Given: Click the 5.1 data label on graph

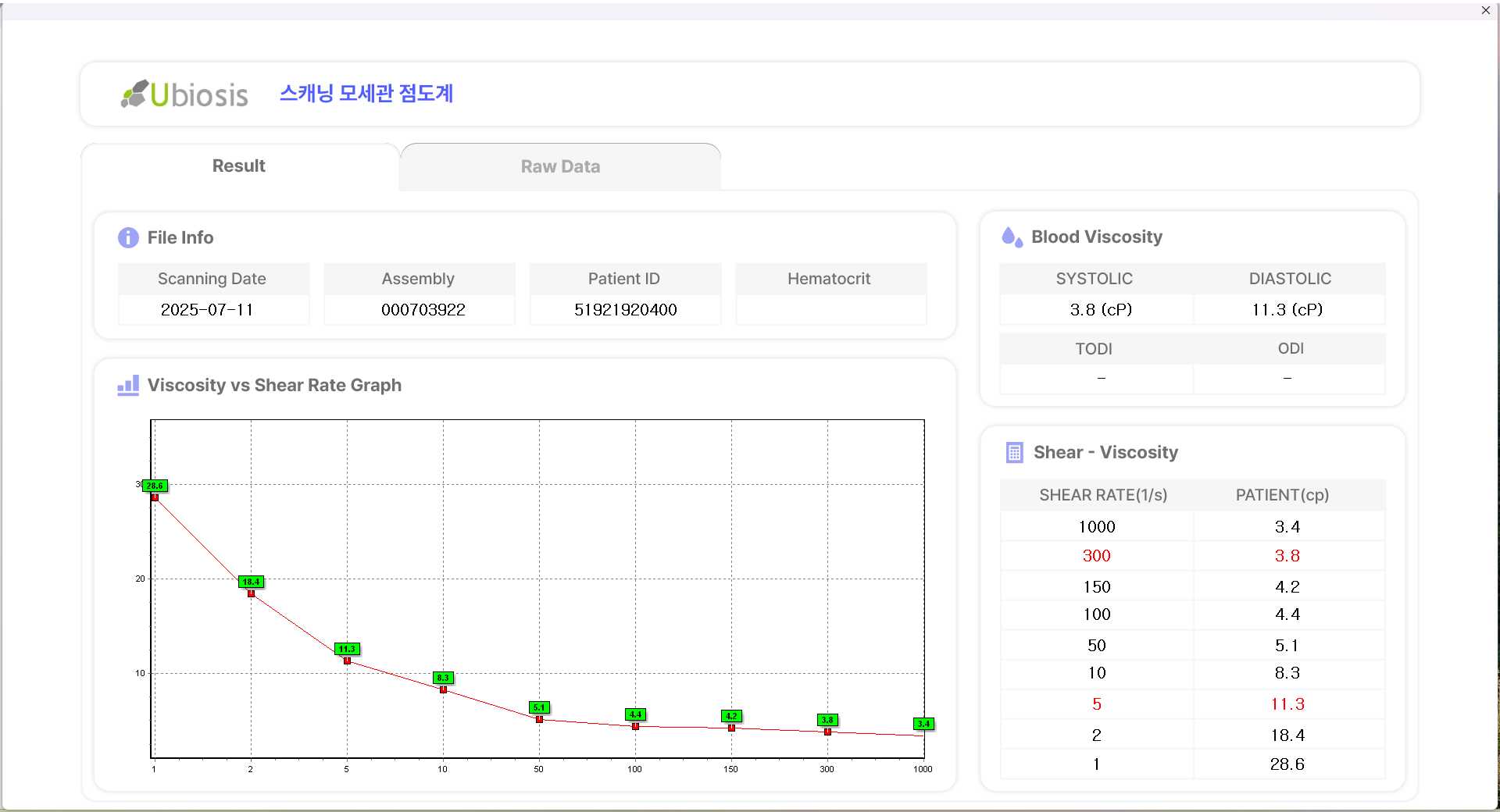Looking at the screenshot, I should (x=539, y=707).
